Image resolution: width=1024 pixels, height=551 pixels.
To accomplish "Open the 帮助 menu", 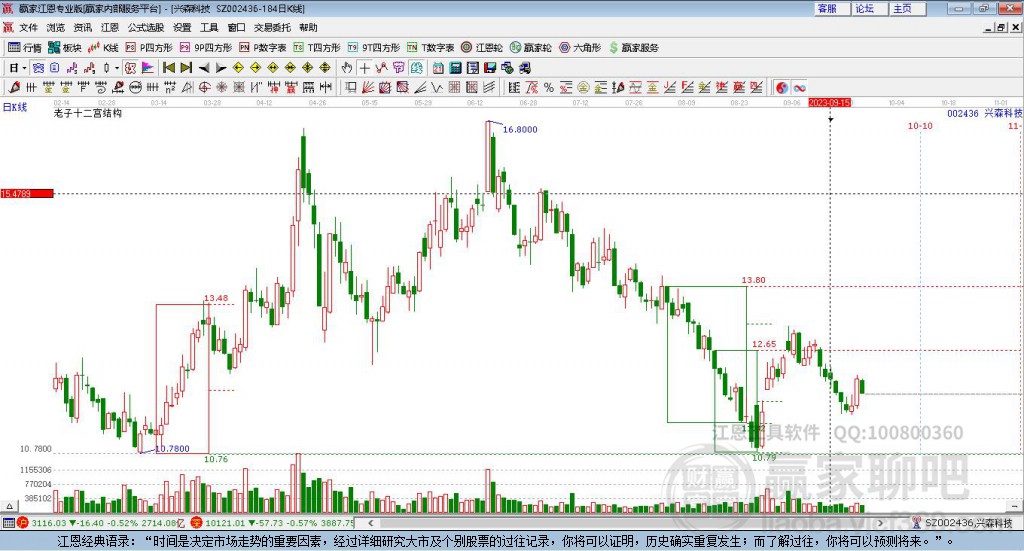I will [x=308, y=27].
